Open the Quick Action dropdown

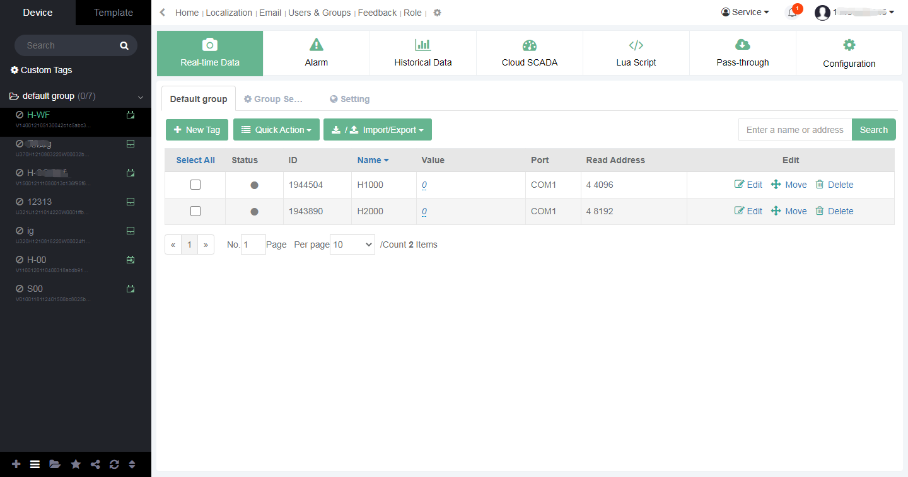(x=276, y=130)
